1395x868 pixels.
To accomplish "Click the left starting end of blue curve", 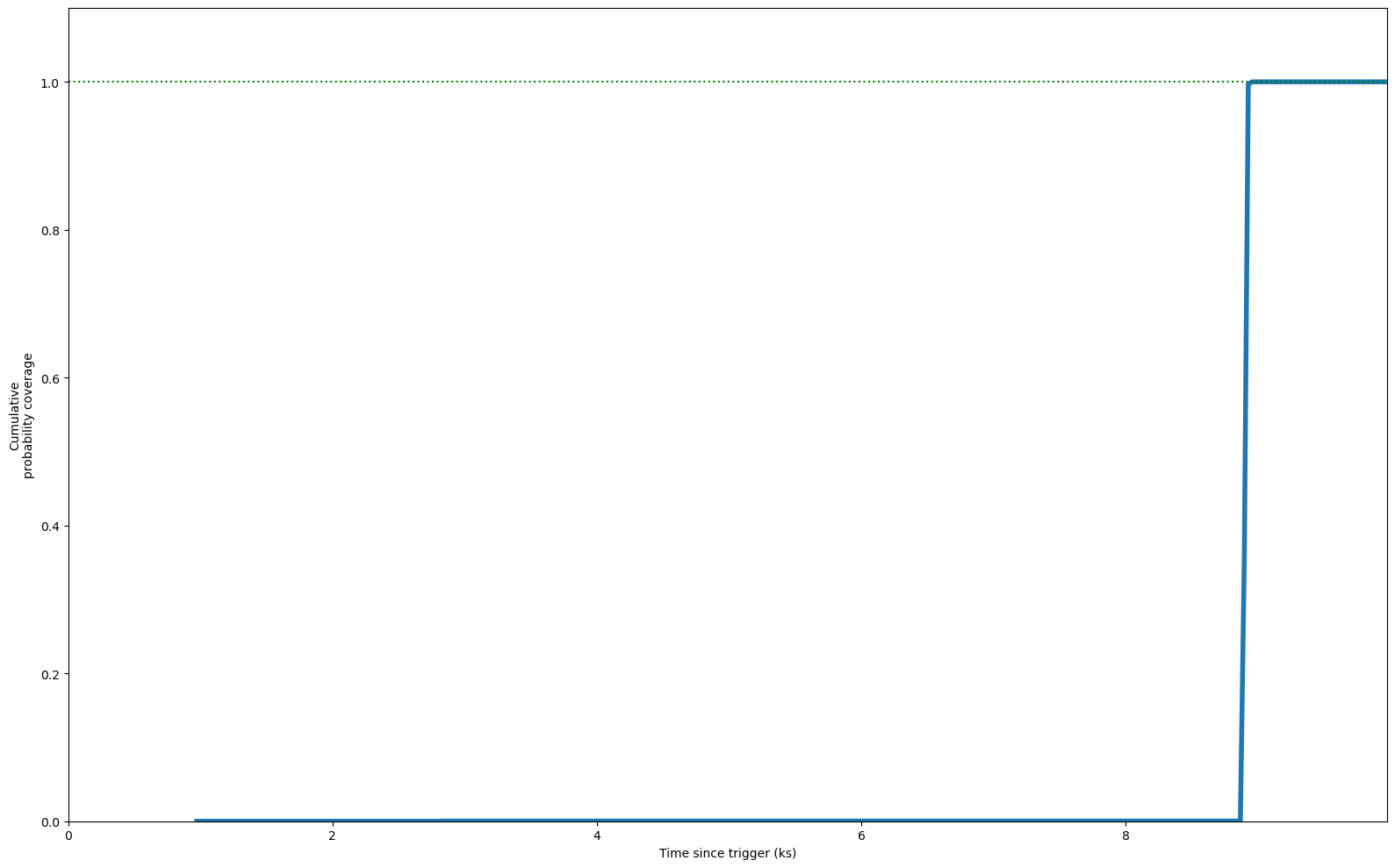I will point(197,821).
